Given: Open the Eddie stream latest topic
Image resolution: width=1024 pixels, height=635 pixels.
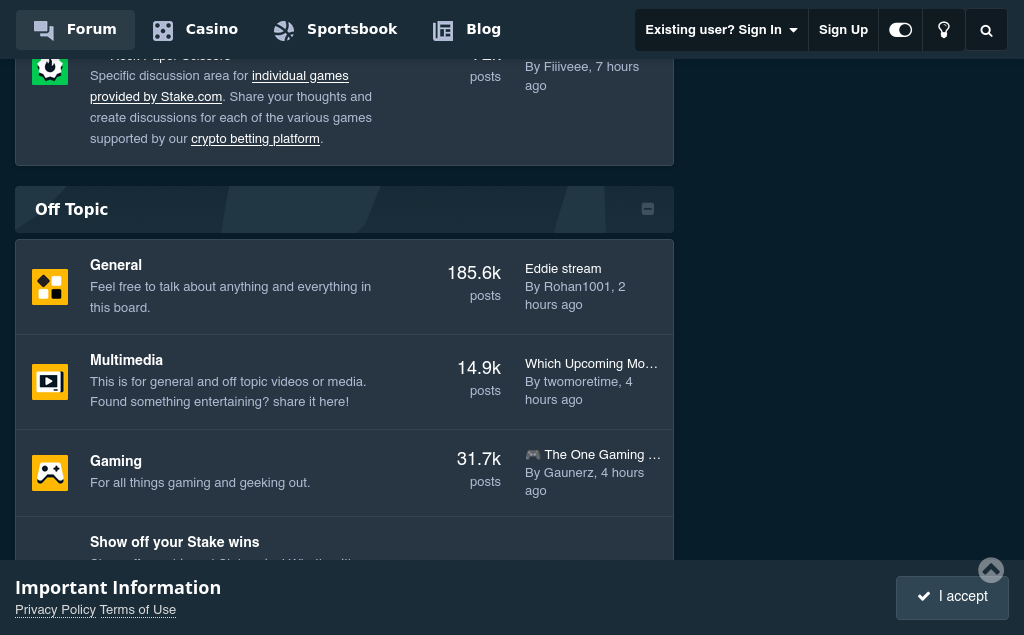Looking at the screenshot, I should click(563, 269).
